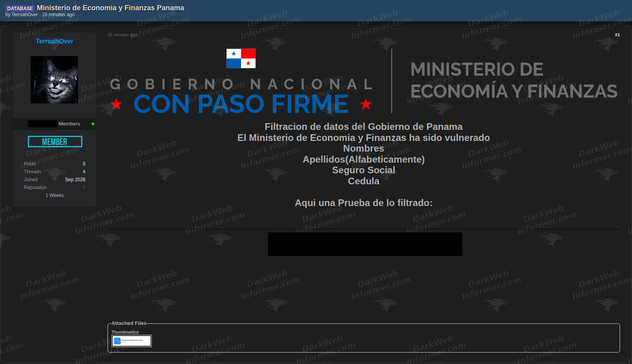Open thread title Ministerio de Economia y Finanzas Panama
This screenshot has width=632, height=364.
(x=110, y=8)
